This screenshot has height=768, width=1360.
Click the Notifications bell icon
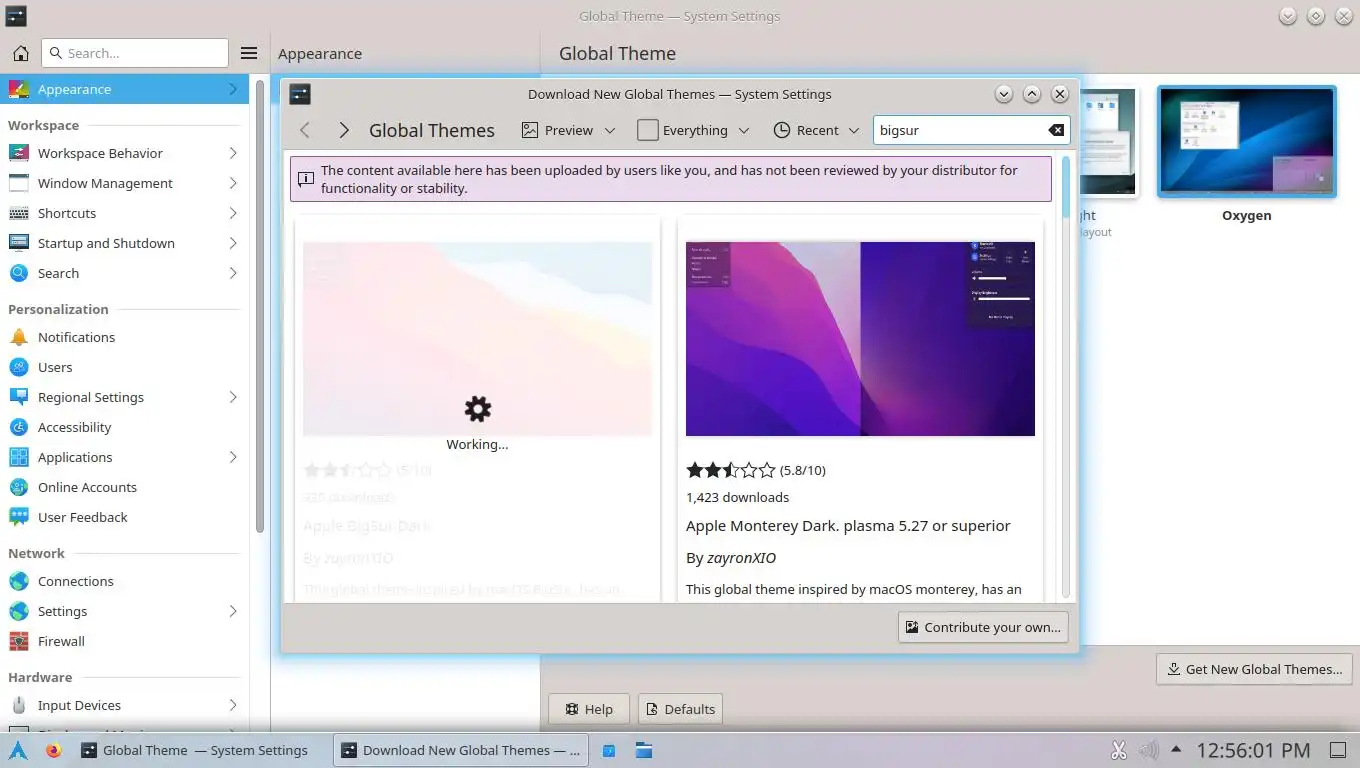pos(19,337)
